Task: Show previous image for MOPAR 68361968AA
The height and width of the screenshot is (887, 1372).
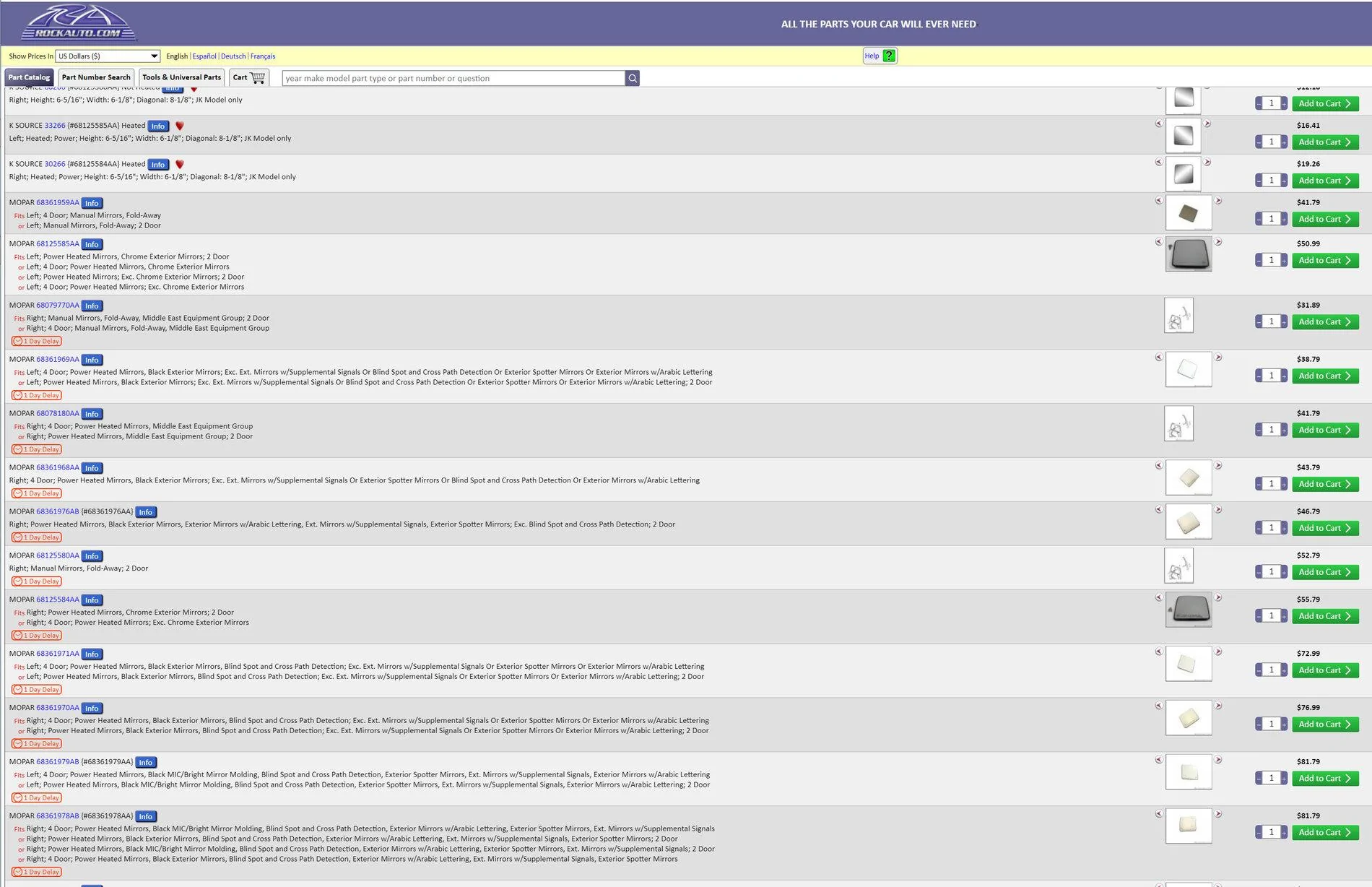Action: pos(1159,466)
